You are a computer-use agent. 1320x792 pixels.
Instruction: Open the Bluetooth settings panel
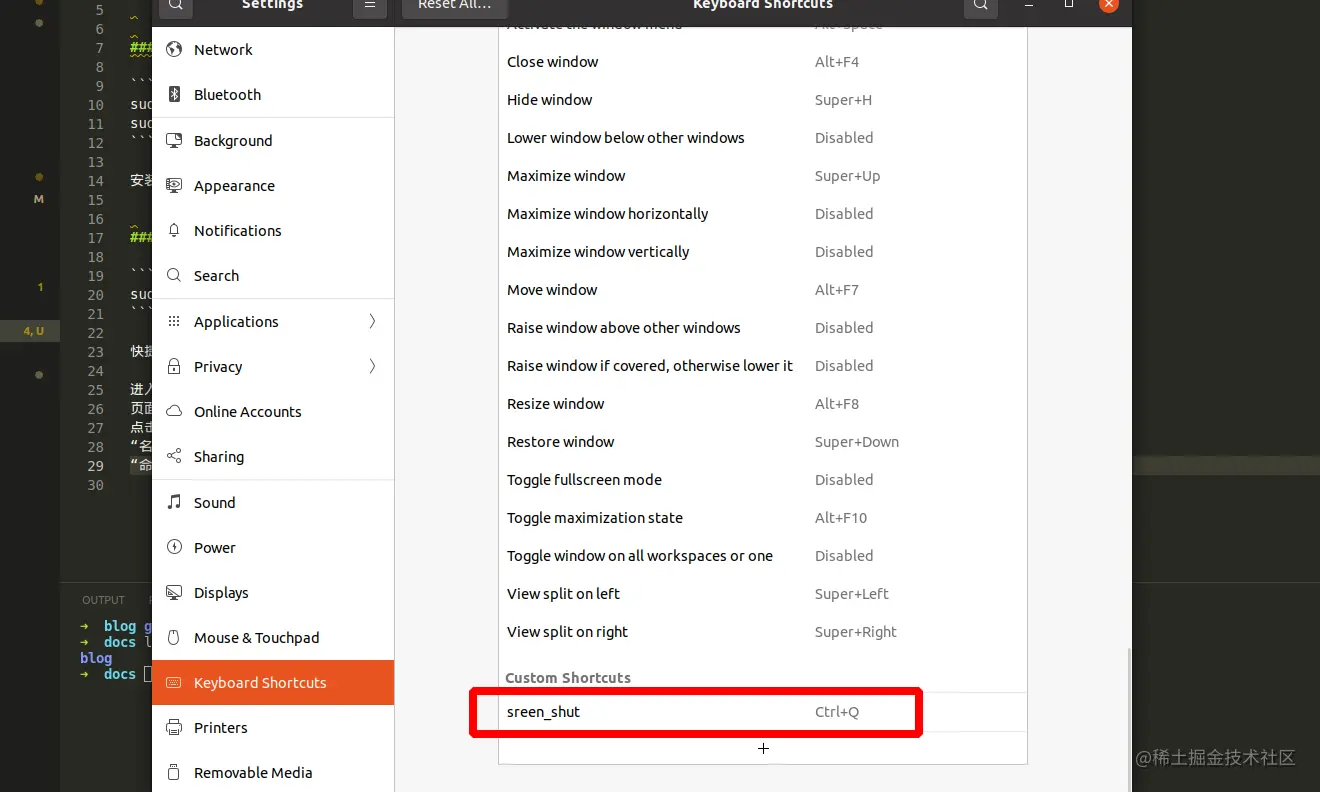point(273,95)
